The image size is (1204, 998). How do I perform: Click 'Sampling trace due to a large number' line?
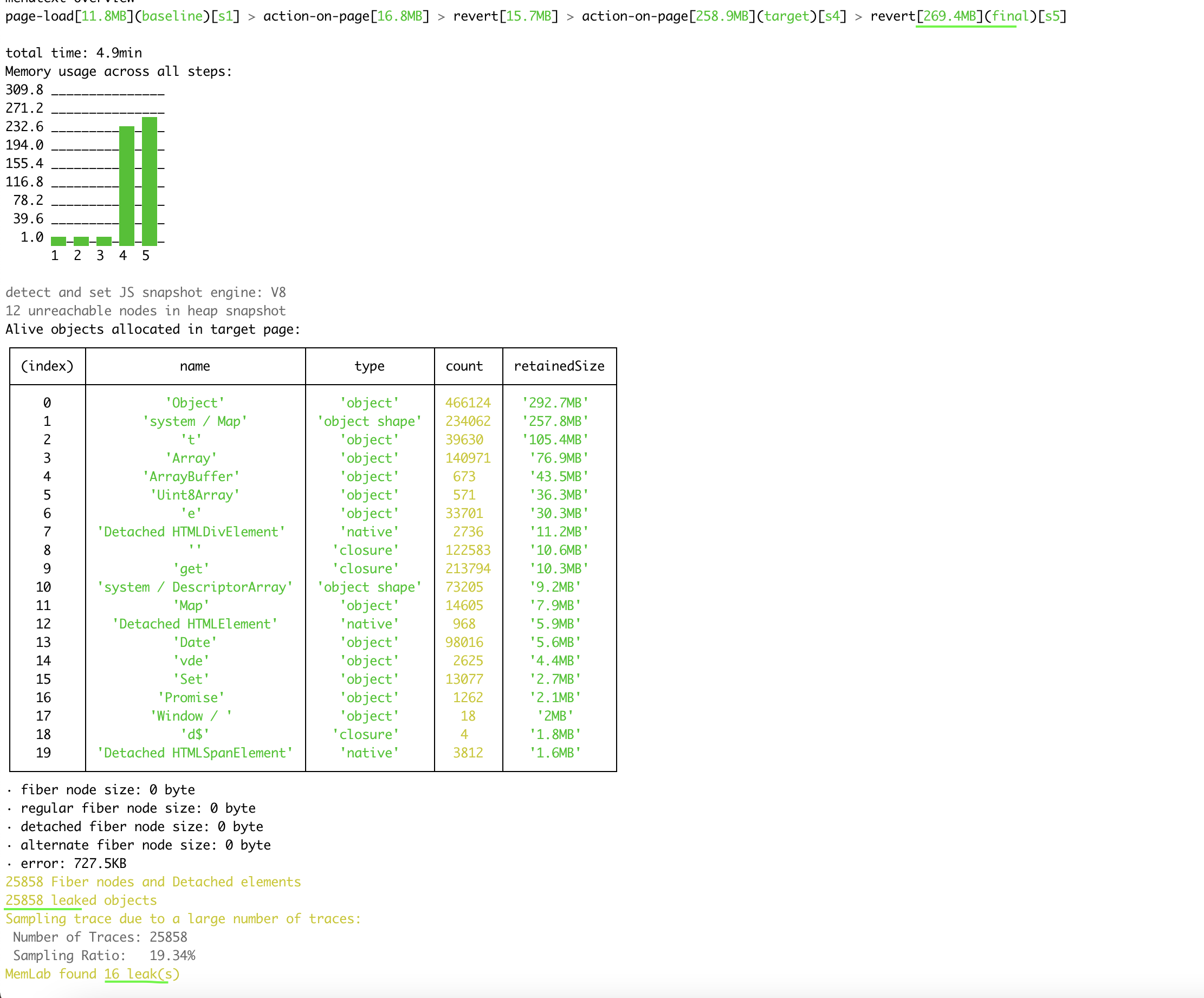tap(184, 918)
